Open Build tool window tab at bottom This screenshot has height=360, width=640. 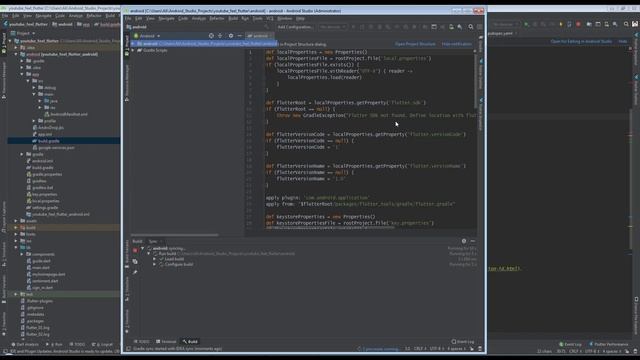click(x=190, y=342)
